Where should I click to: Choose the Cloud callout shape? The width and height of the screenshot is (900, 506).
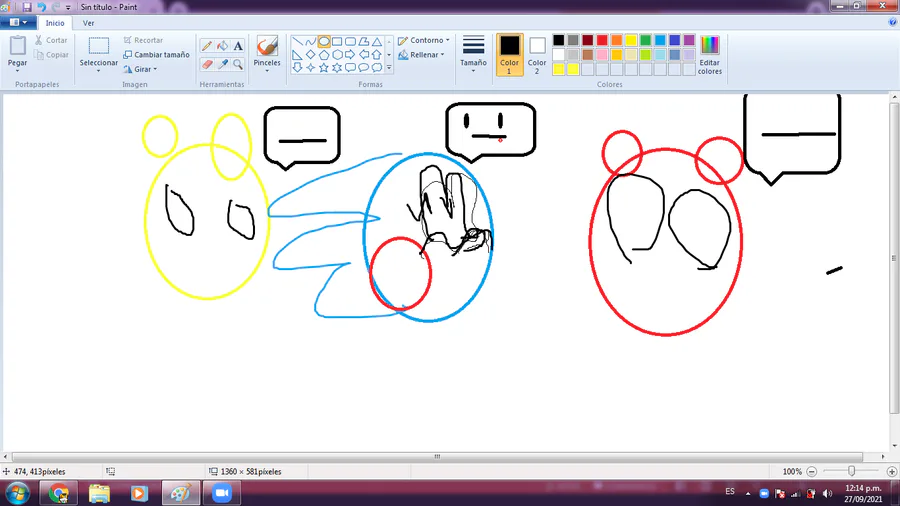pos(377,68)
